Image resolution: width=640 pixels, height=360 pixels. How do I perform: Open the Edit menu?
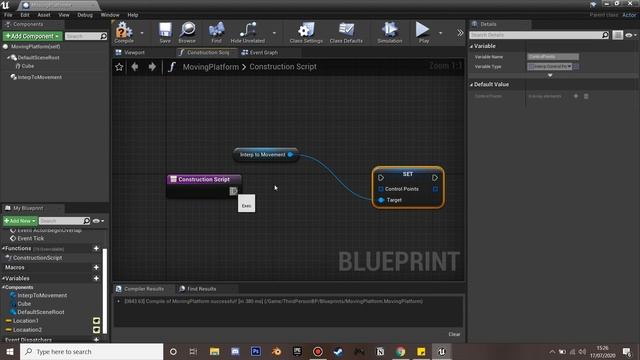[x=25, y=15]
